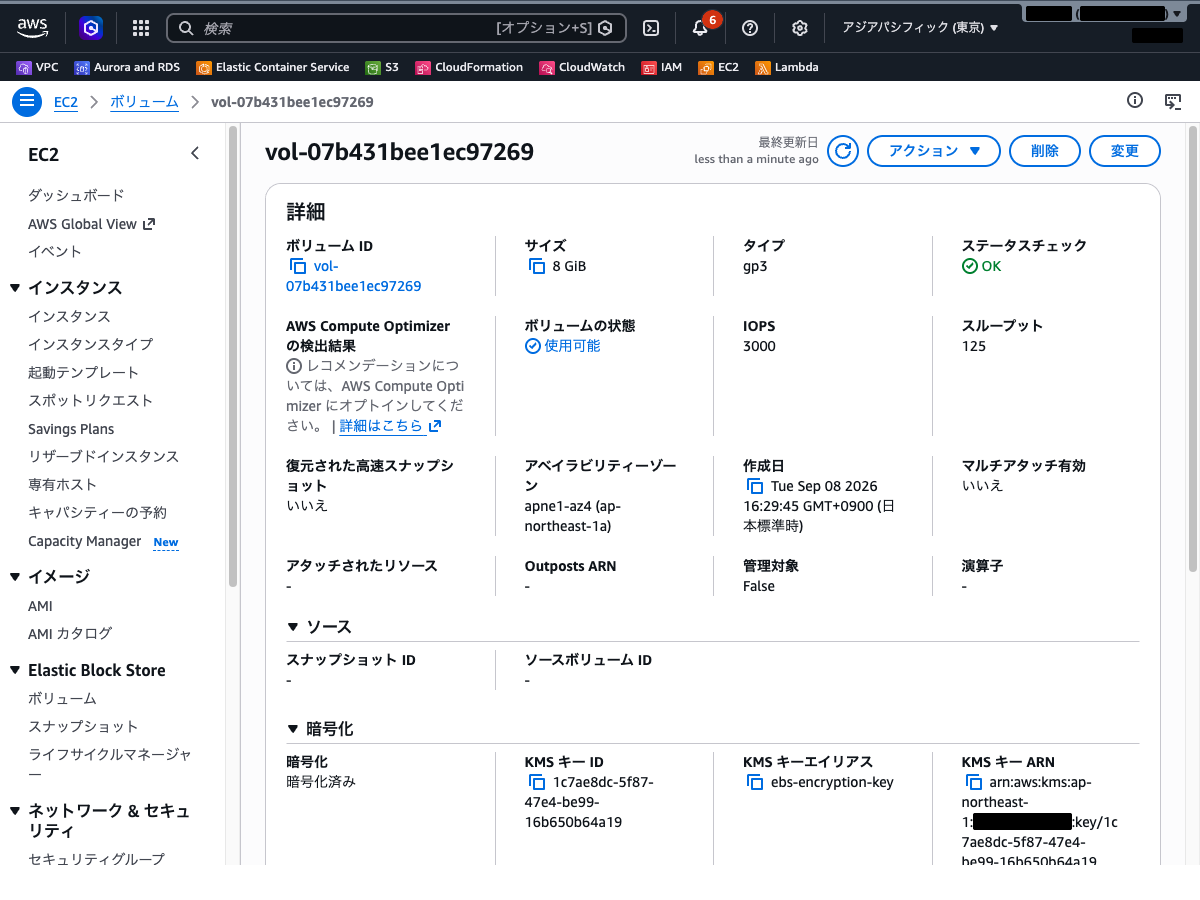Copy the 8 GiB size value
1200x900 pixels.
(x=536, y=266)
